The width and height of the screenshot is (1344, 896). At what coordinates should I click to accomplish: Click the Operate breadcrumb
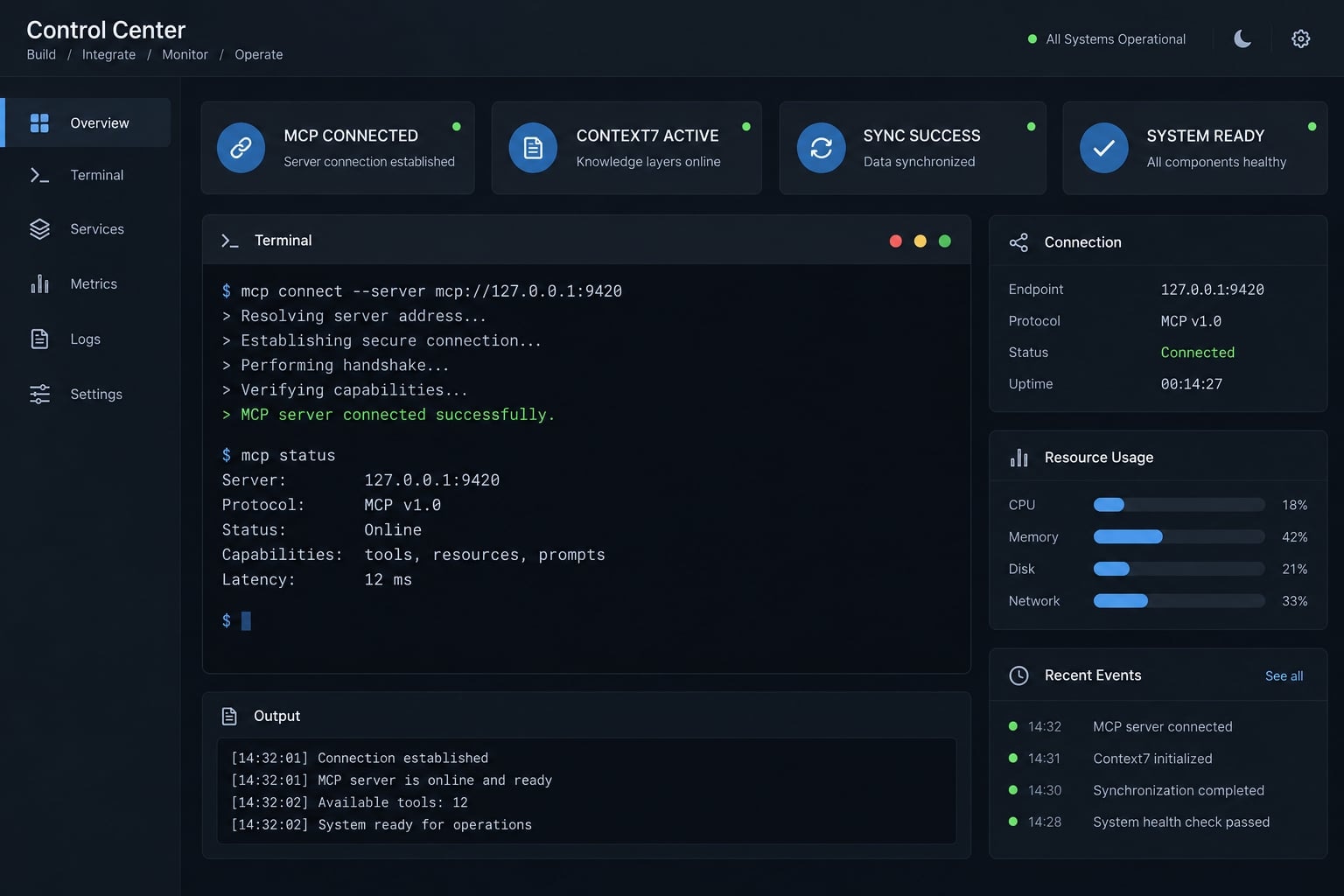click(x=258, y=54)
